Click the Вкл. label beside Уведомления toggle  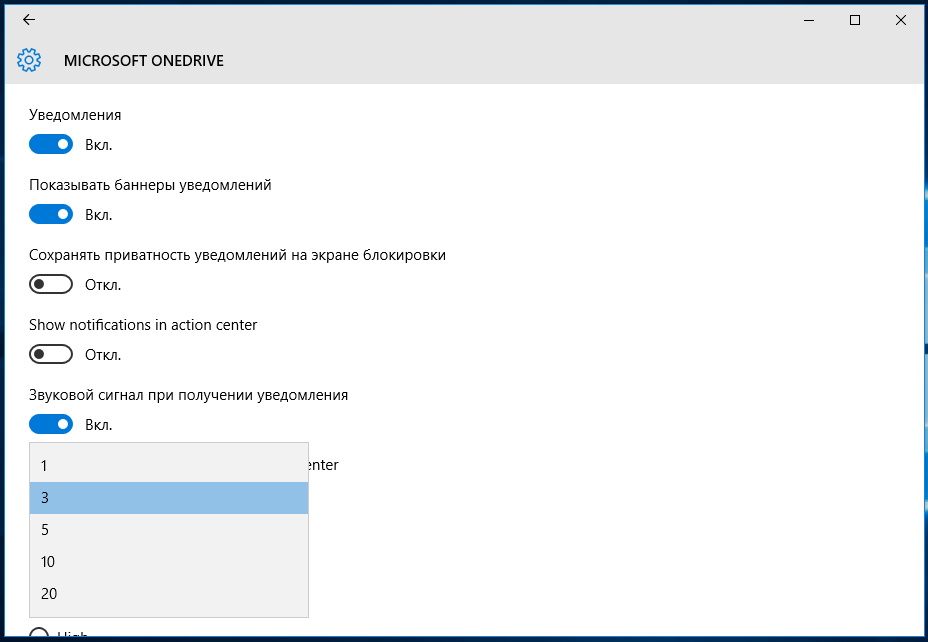coord(99,145)
